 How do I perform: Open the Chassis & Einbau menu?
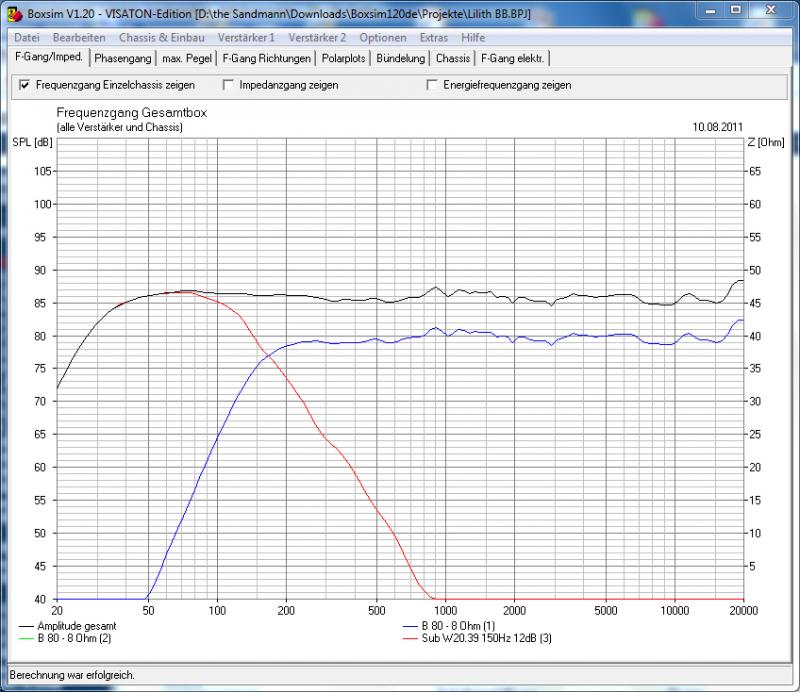pyautogui.click(x=161, y=37)
